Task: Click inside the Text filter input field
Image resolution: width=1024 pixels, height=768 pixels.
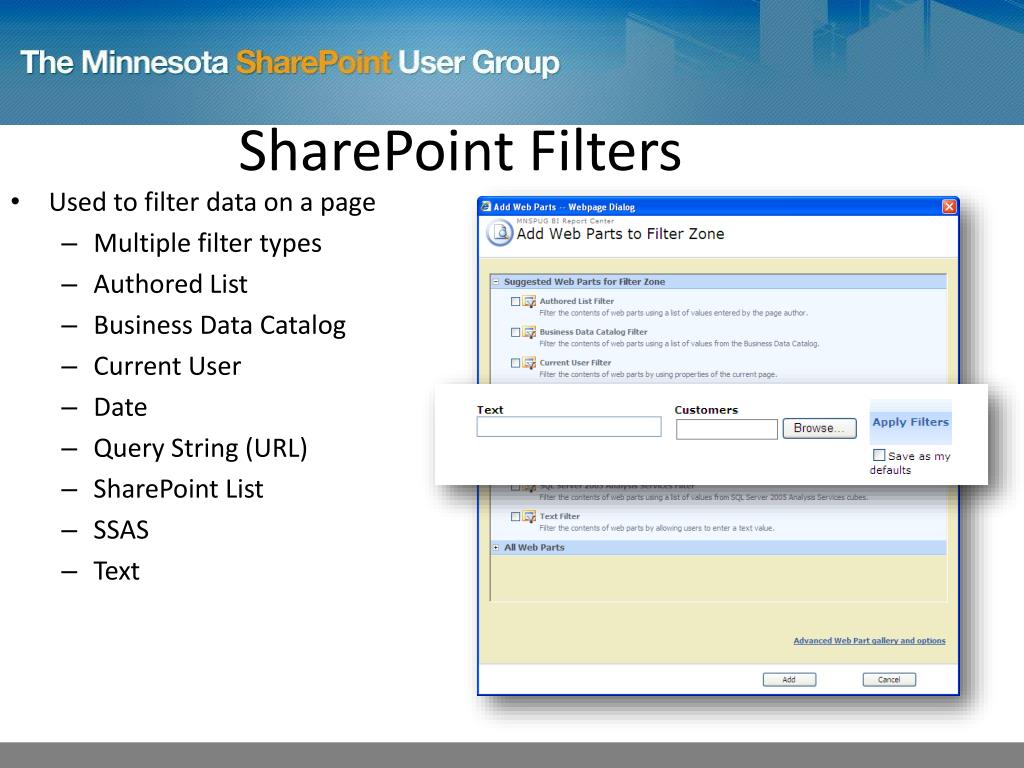Action: 569,427
